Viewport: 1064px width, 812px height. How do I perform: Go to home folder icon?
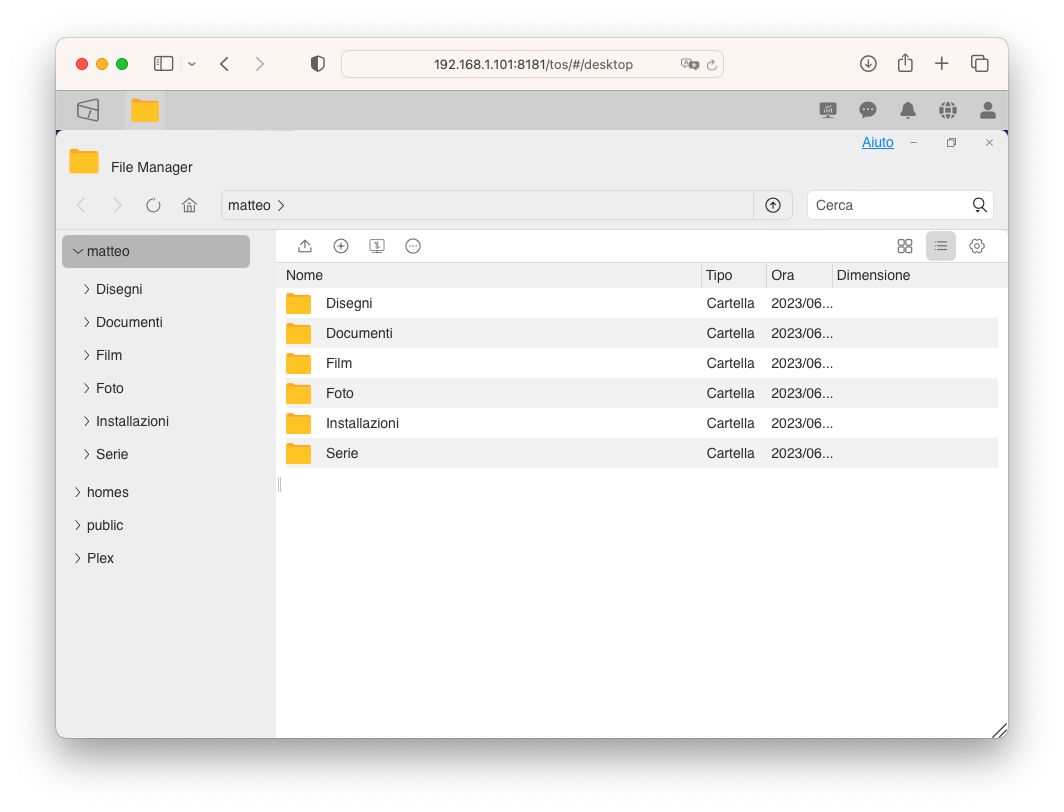click(189, 205)
